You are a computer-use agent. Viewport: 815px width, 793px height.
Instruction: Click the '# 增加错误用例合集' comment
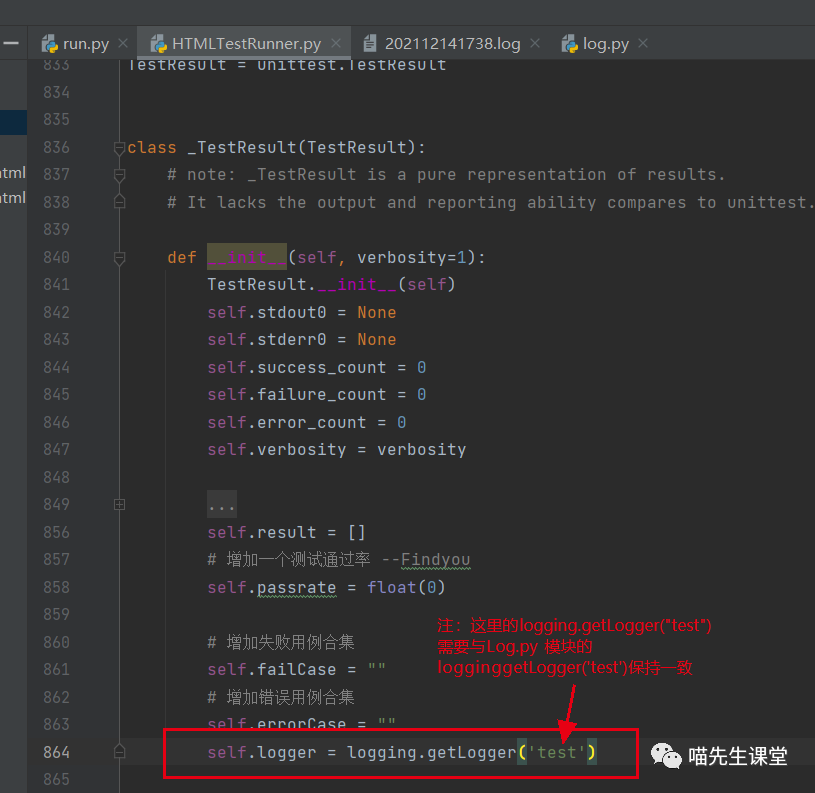coord(281,697)
